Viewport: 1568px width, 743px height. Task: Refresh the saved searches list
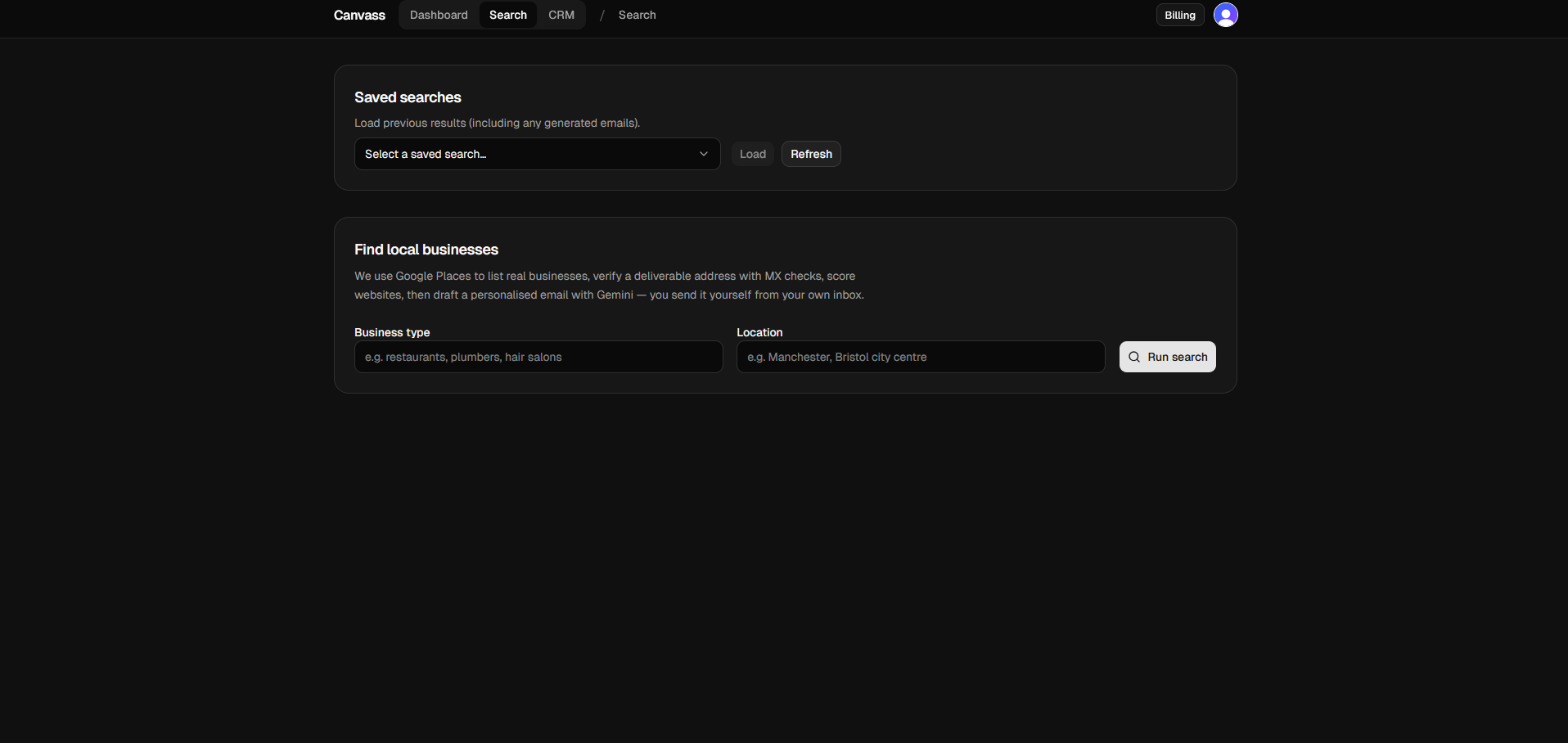pos(811,154)
